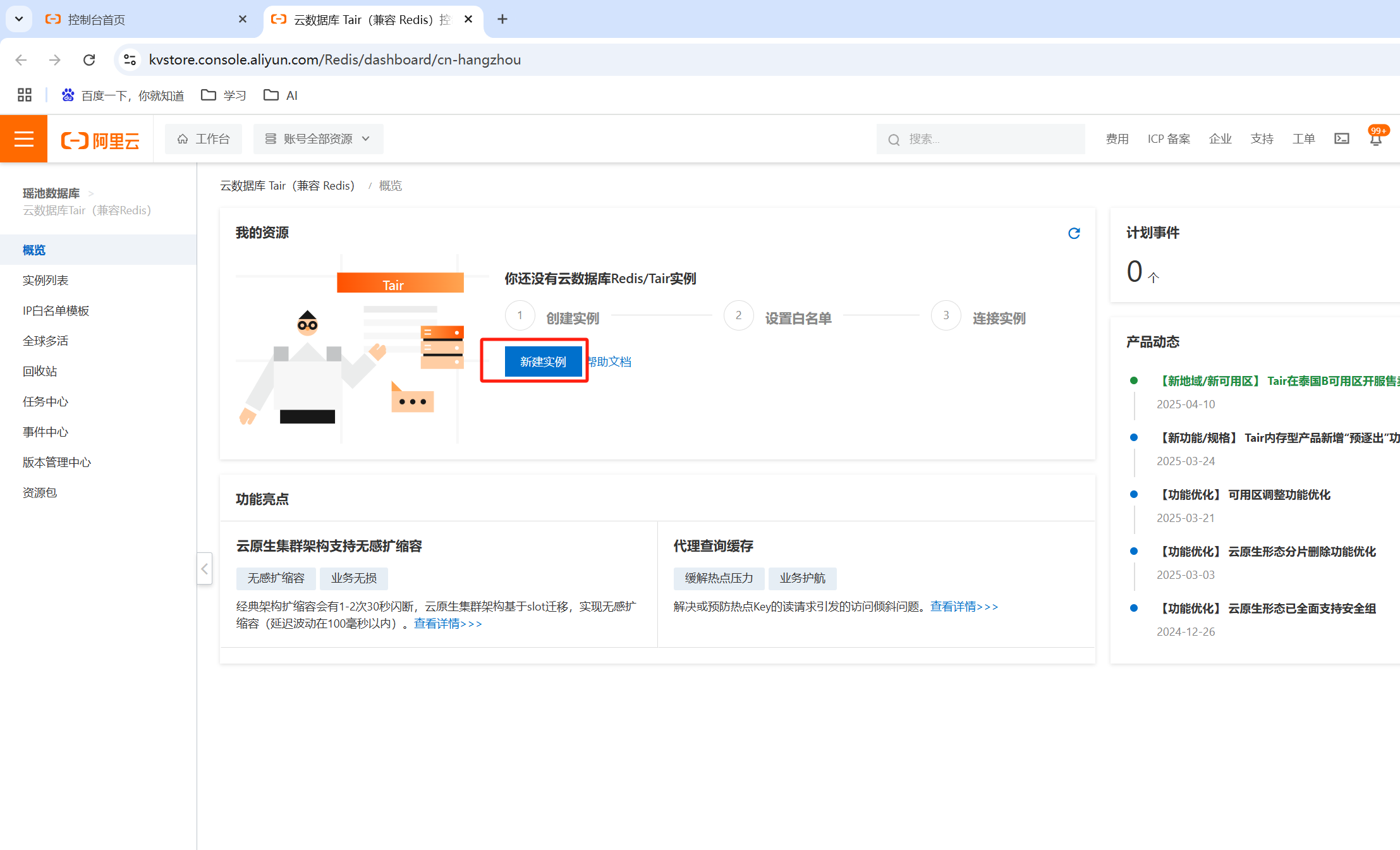Click the address bar URL

pos(335,59)
